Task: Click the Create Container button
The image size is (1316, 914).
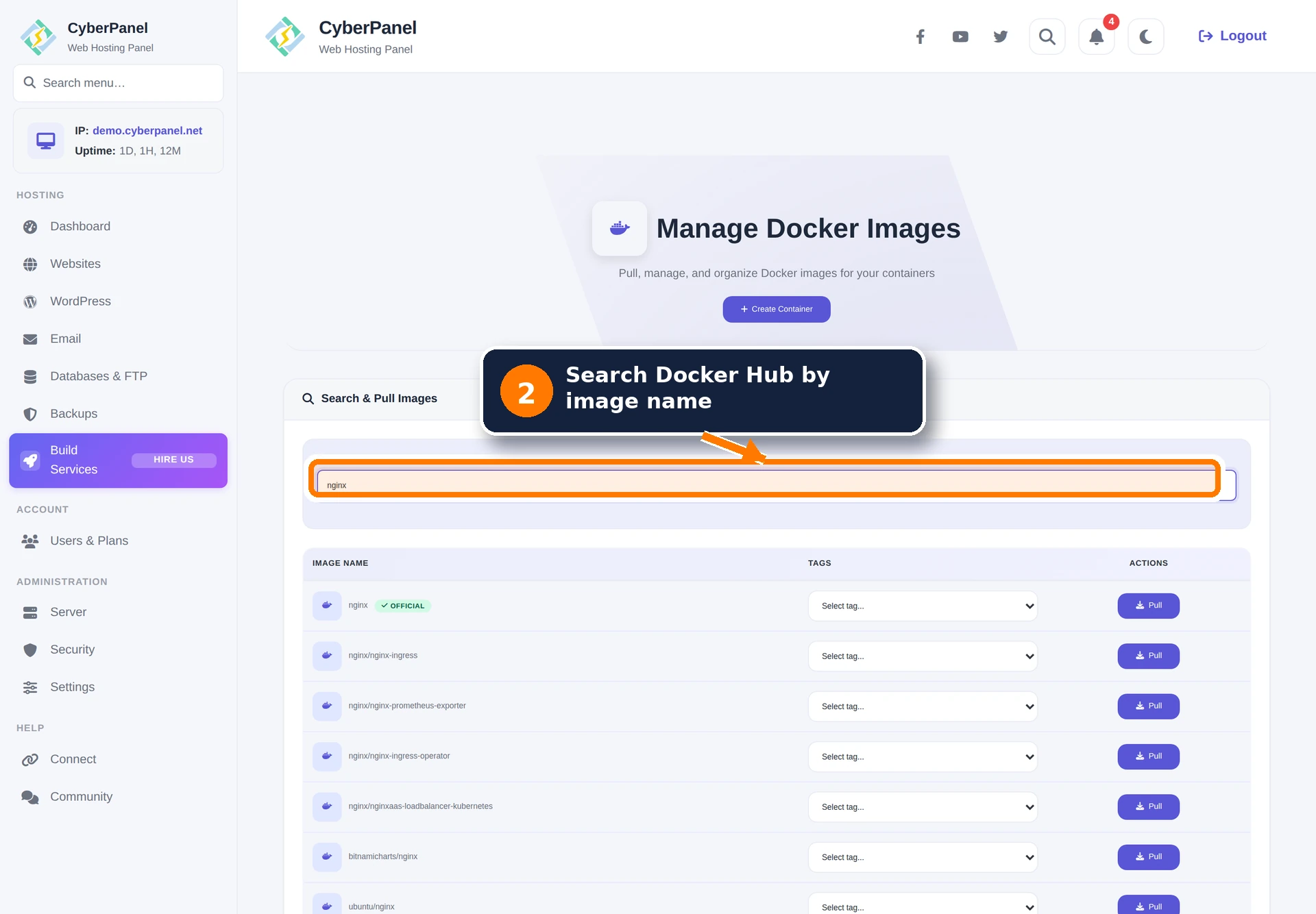Action: (x=777, y=309)
